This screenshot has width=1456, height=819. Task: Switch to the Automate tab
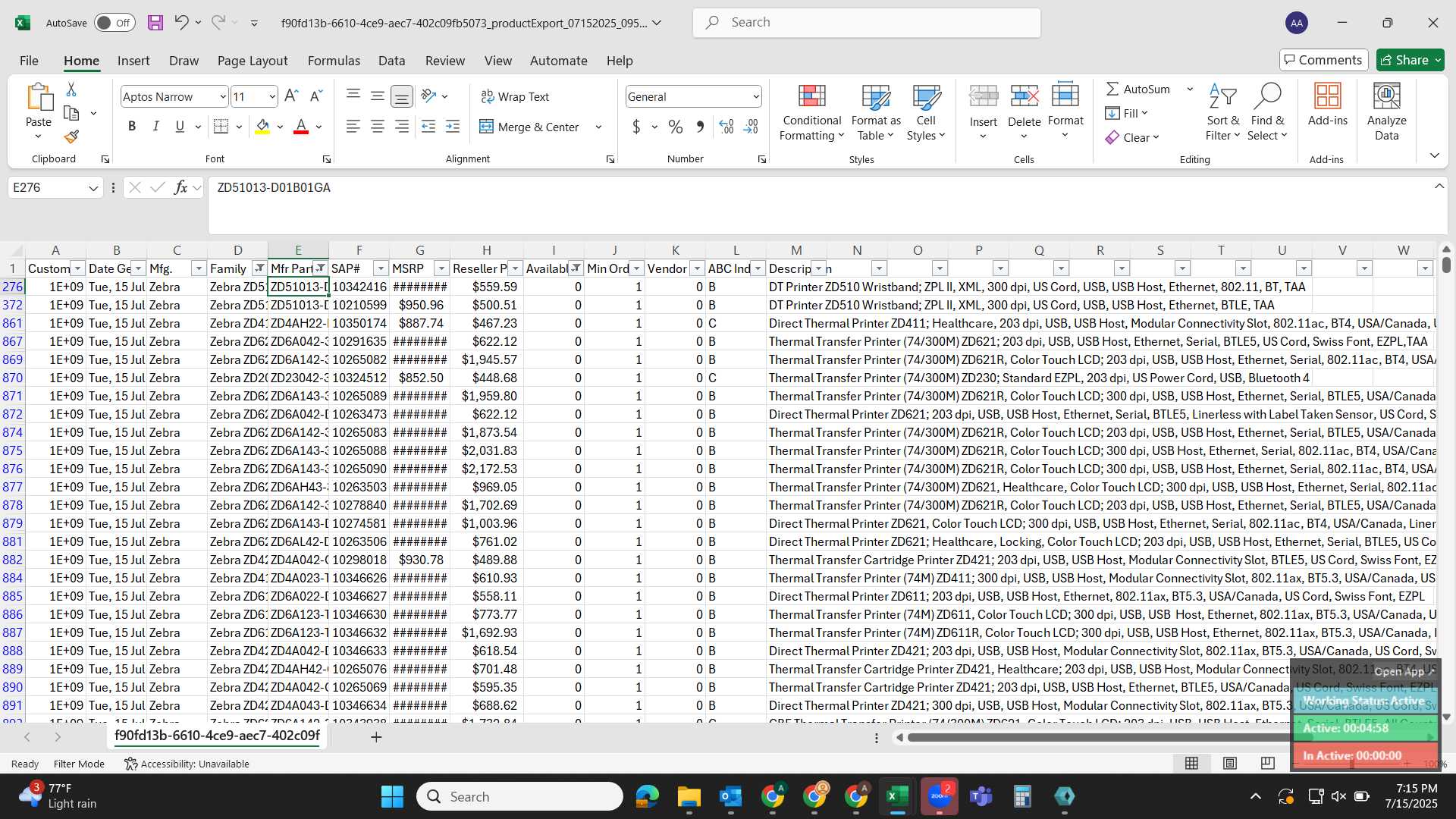point(559,60)
